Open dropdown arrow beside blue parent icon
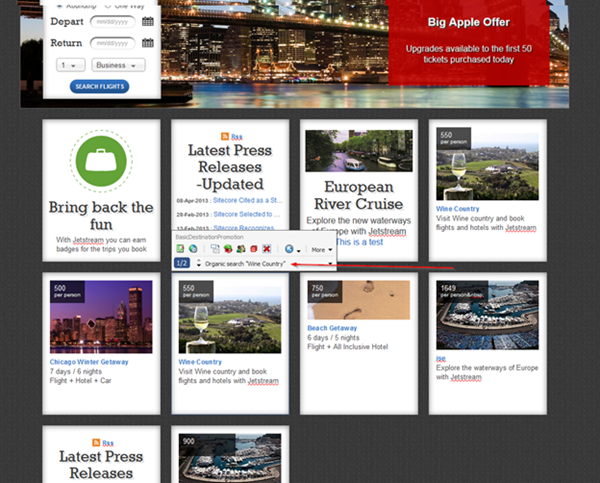 pos(298,251)
